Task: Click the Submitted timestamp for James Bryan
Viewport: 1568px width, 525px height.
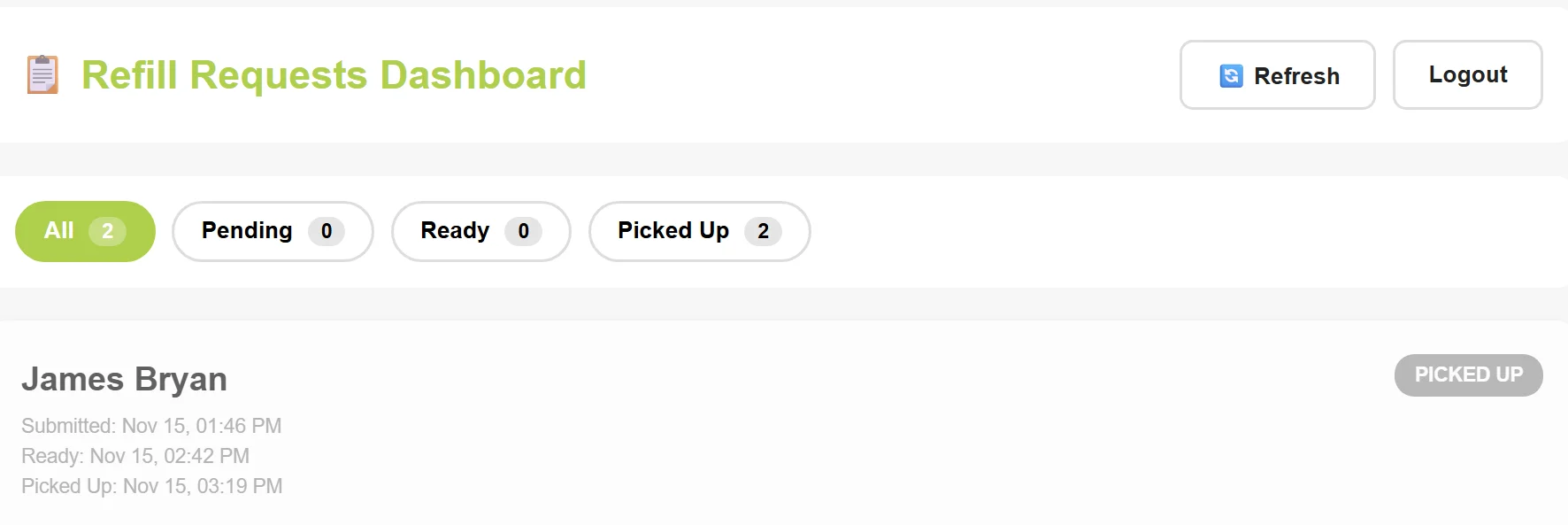Action: (x=152, y=425)
